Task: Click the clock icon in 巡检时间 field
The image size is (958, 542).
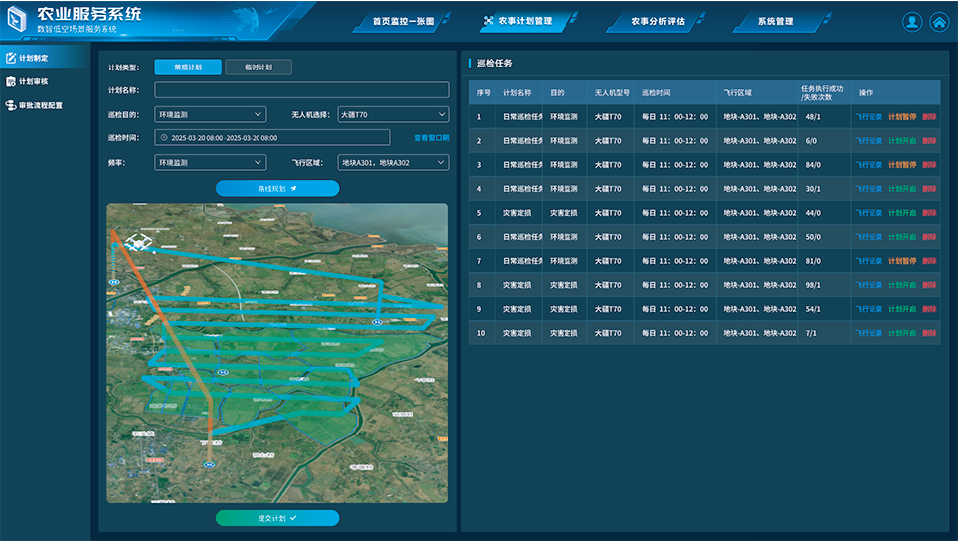Action: click(x=163, y=137)
